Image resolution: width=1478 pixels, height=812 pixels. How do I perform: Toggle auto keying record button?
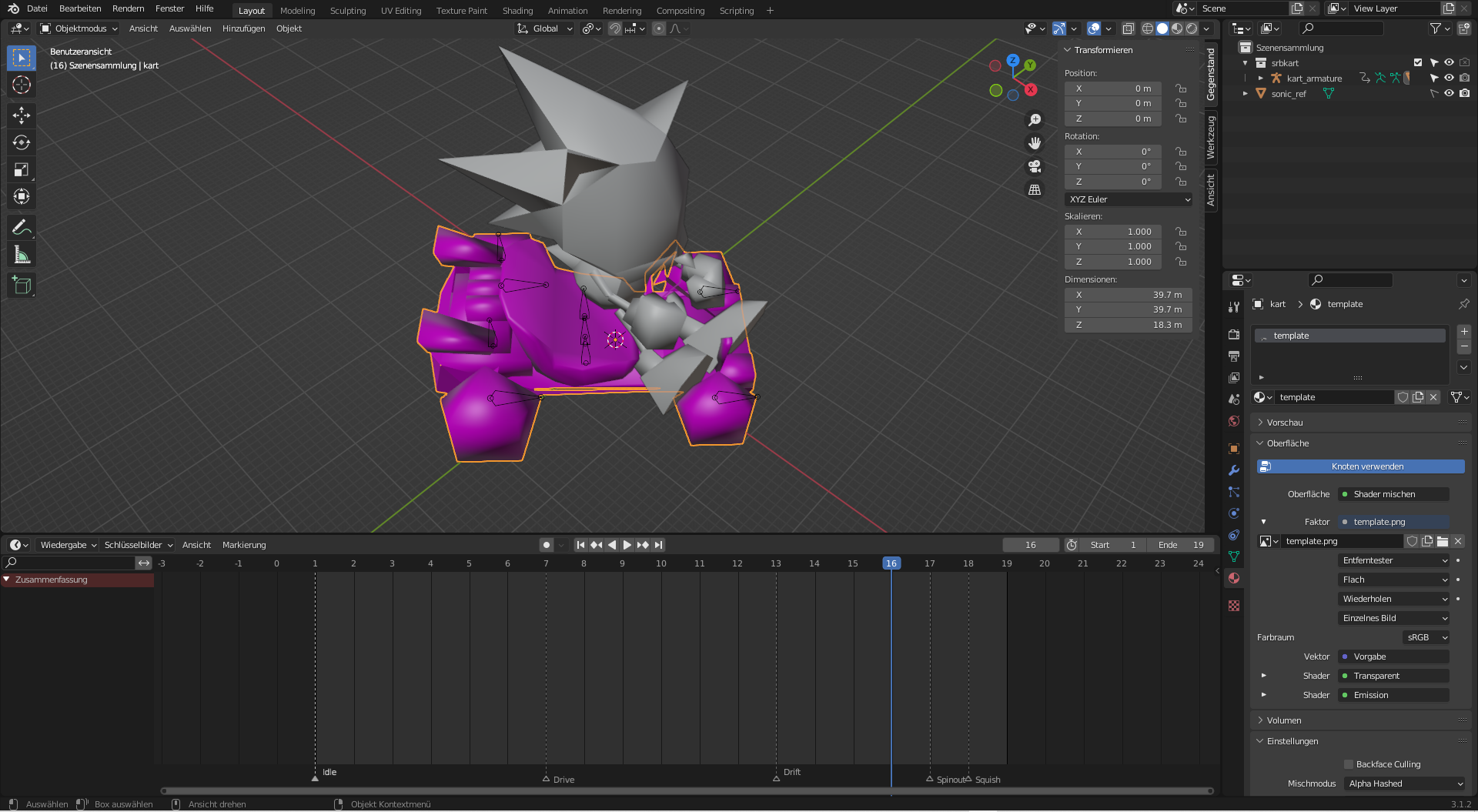point(547,545)
